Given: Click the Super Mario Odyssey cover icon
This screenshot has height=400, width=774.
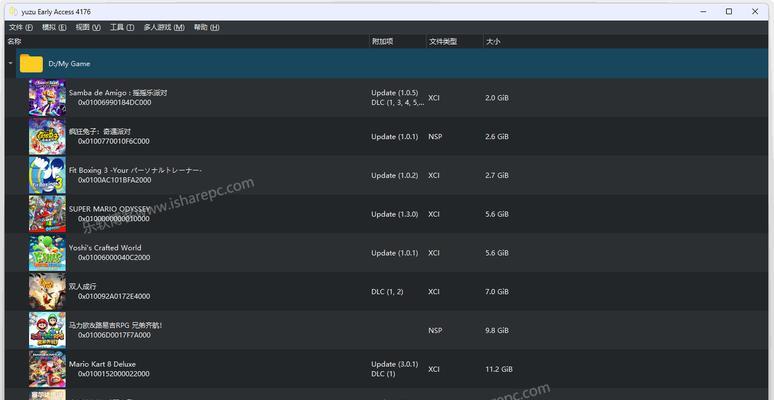Looking at the screenshot, I should click(x=47, y=214).
